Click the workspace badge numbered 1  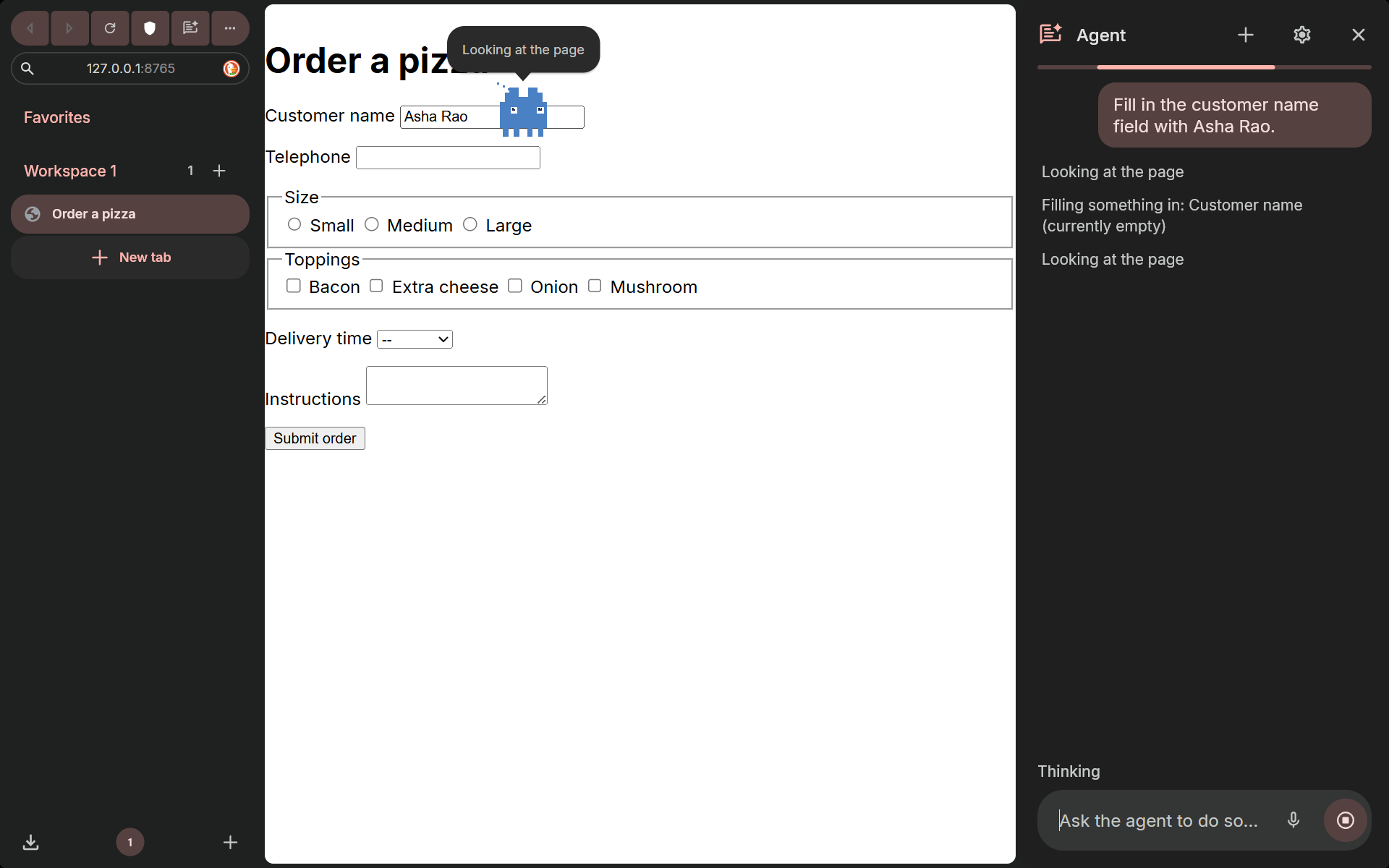130,842
